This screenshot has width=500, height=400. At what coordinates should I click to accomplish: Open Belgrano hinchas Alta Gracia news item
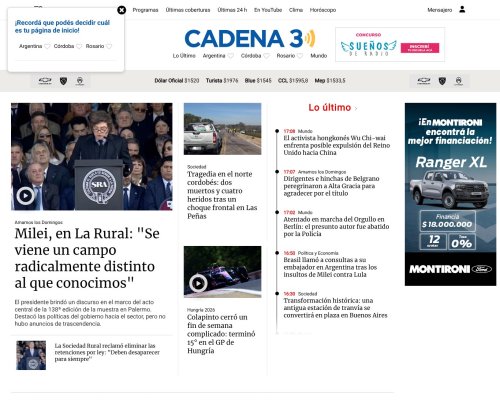[x=331, y=186]
